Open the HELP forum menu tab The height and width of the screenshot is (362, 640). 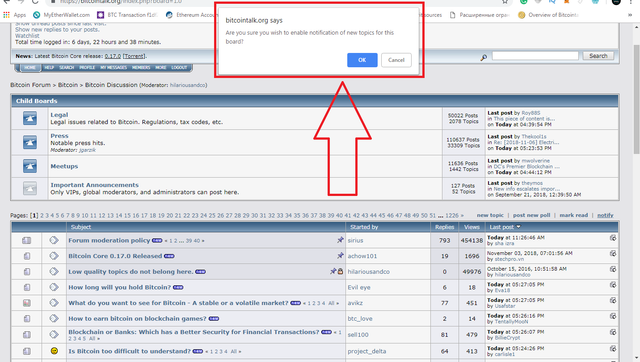pos(49,67)
